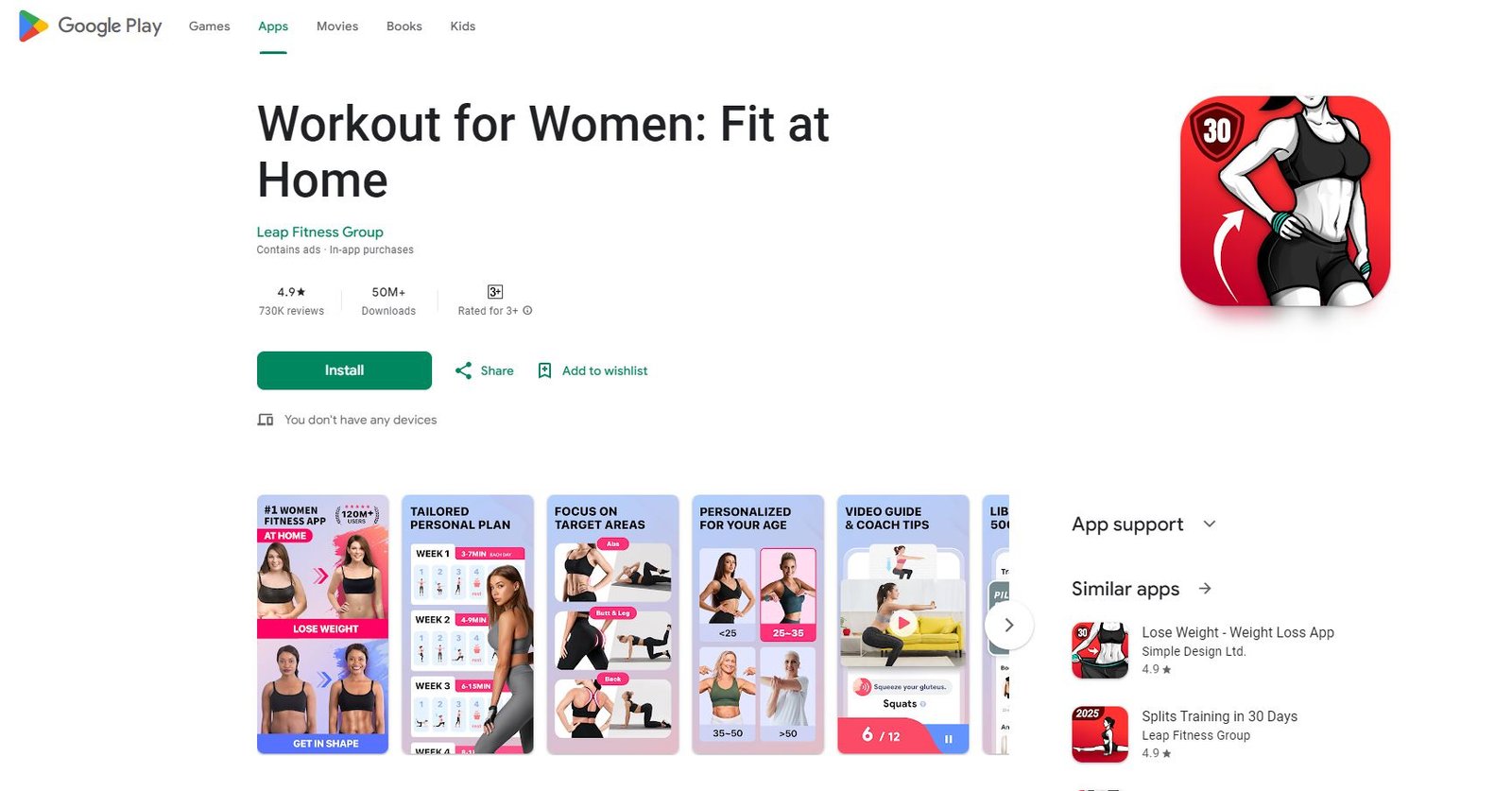Click the content rating info icon
This screenshot has height=791, width=1512.
coord(527,310)
